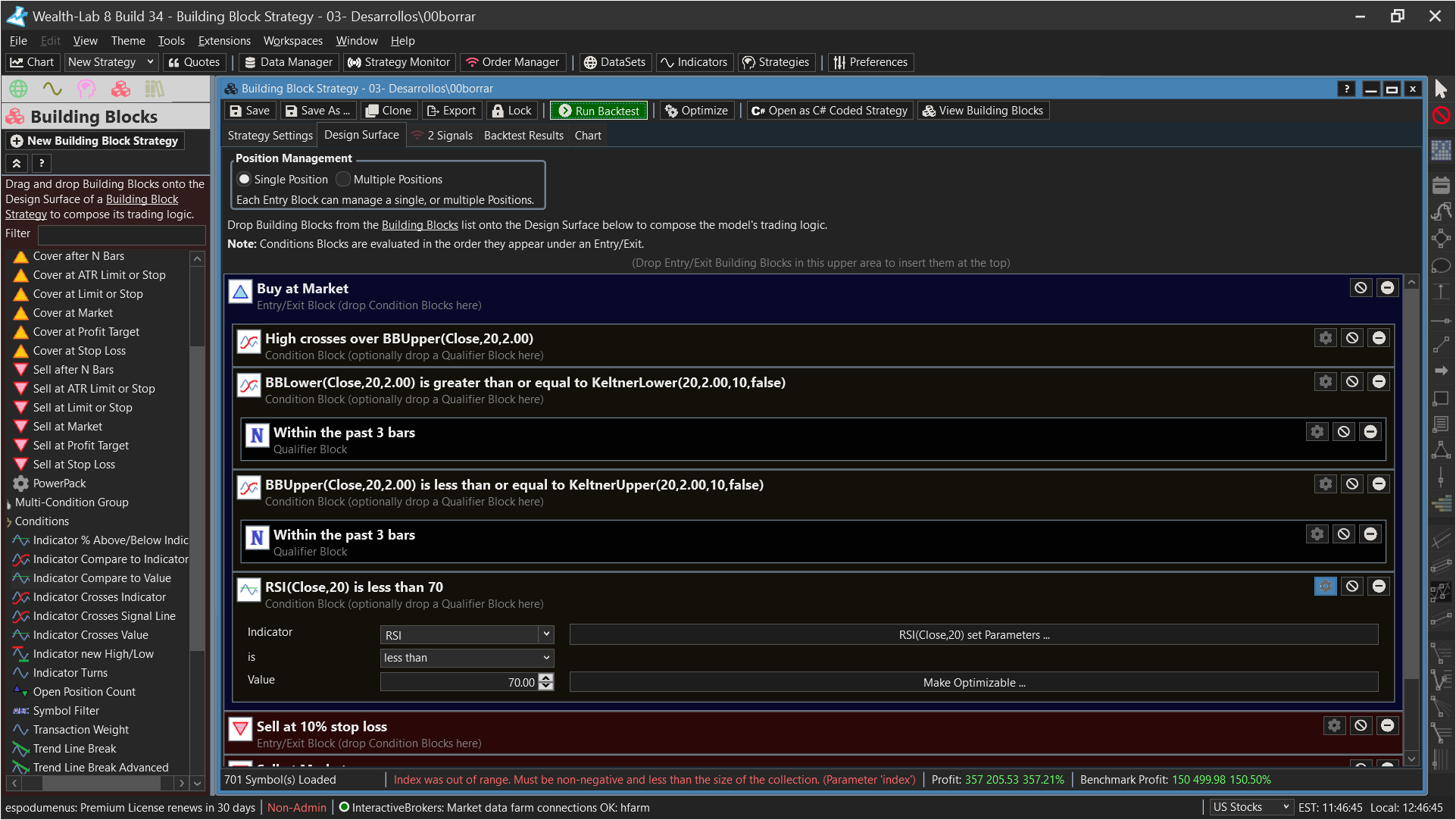
Task: Remove the Buy at Market block
Action: [1387, 288]
